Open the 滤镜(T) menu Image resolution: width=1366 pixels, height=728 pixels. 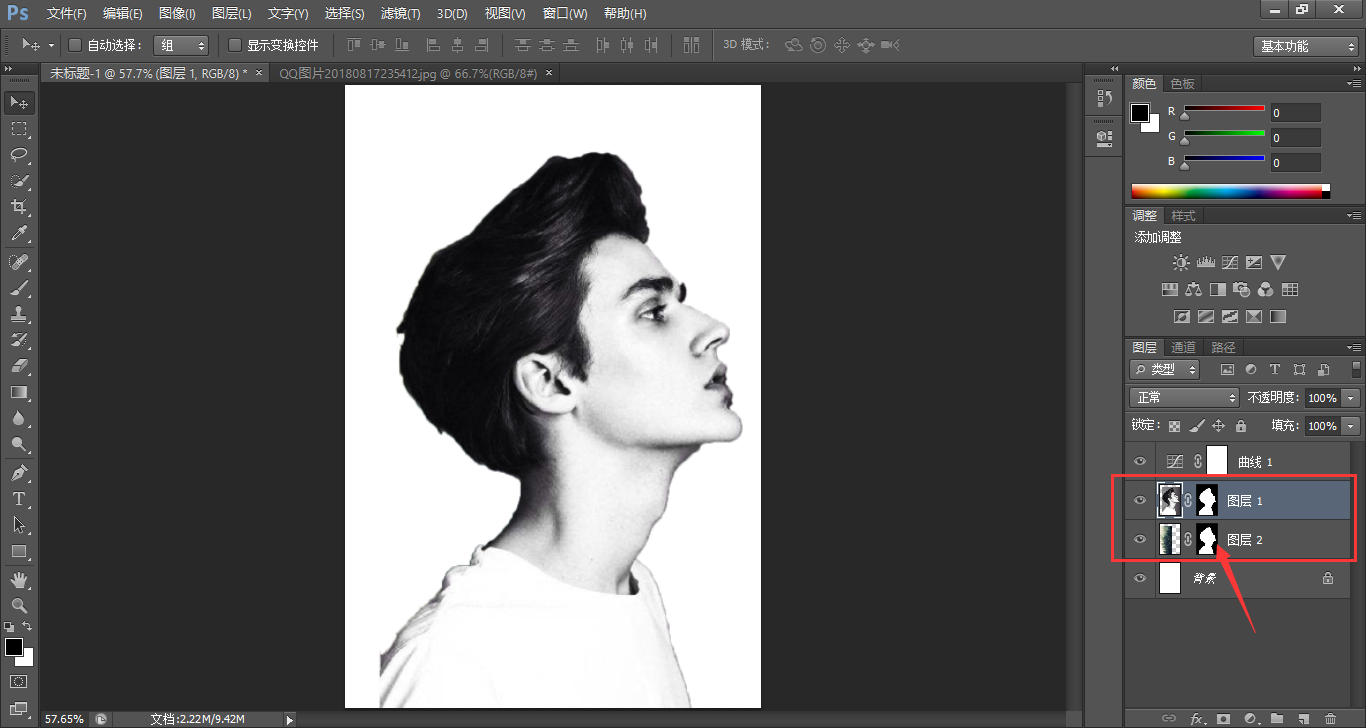pyautogui.click(x=400, y=14)
